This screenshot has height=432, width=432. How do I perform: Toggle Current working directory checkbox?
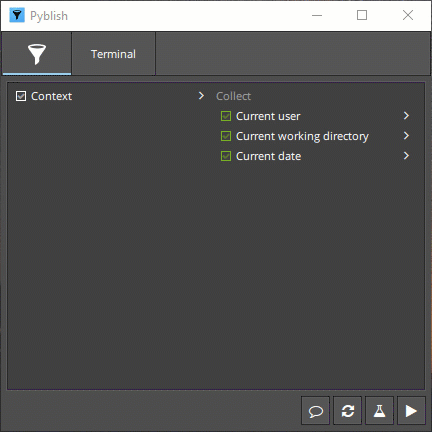226,136
